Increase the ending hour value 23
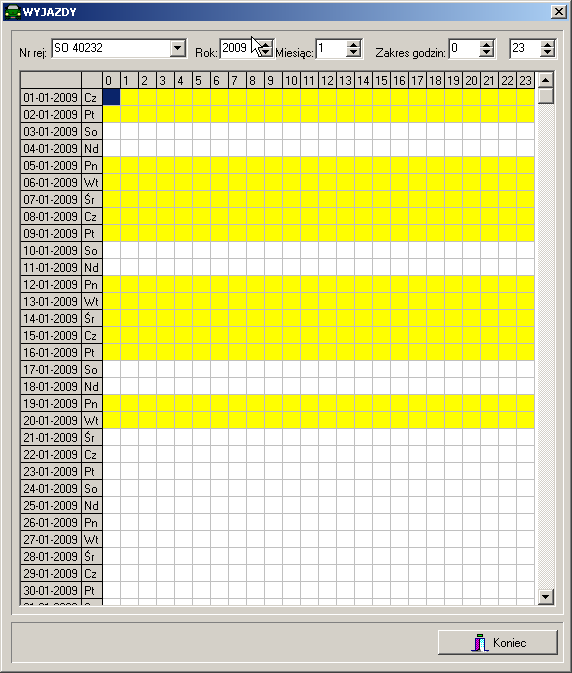Viewport: 572px width, 673px height. click(x=547, y=44)
